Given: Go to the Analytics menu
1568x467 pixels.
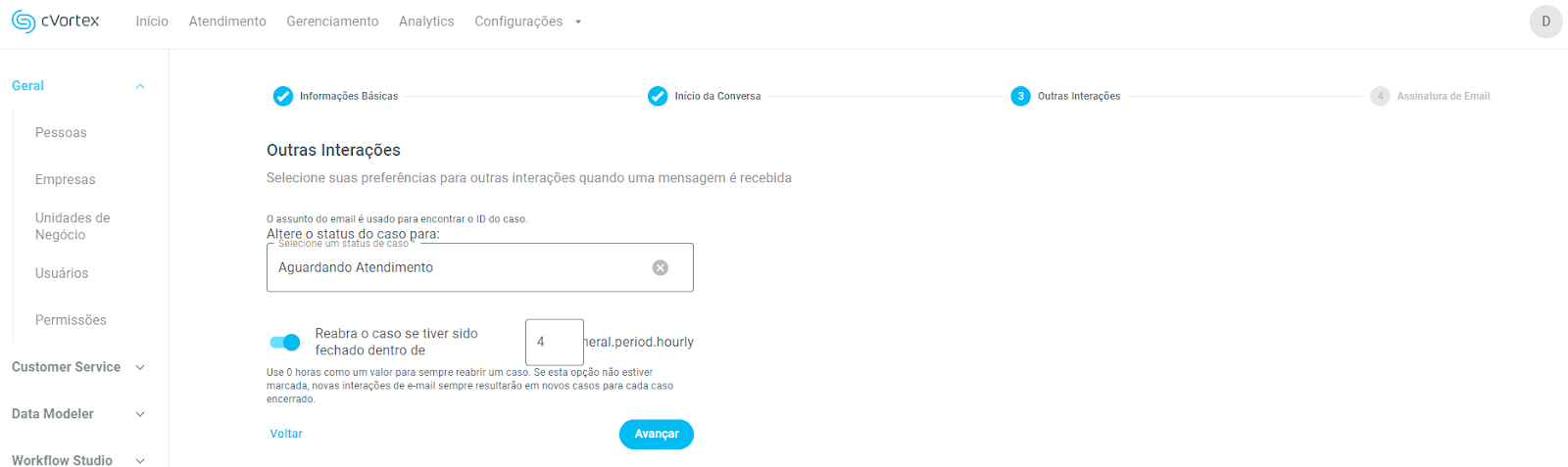Looking at the screenshot, I should [426, 22].
